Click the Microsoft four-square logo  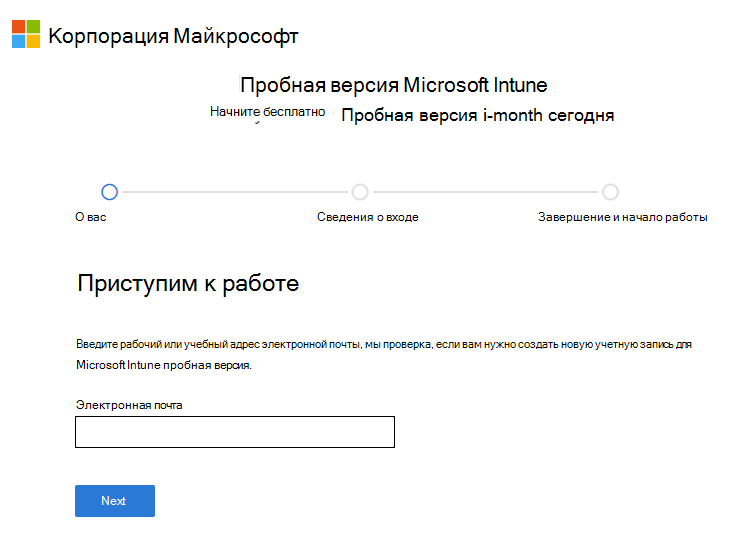click(26, 34)
